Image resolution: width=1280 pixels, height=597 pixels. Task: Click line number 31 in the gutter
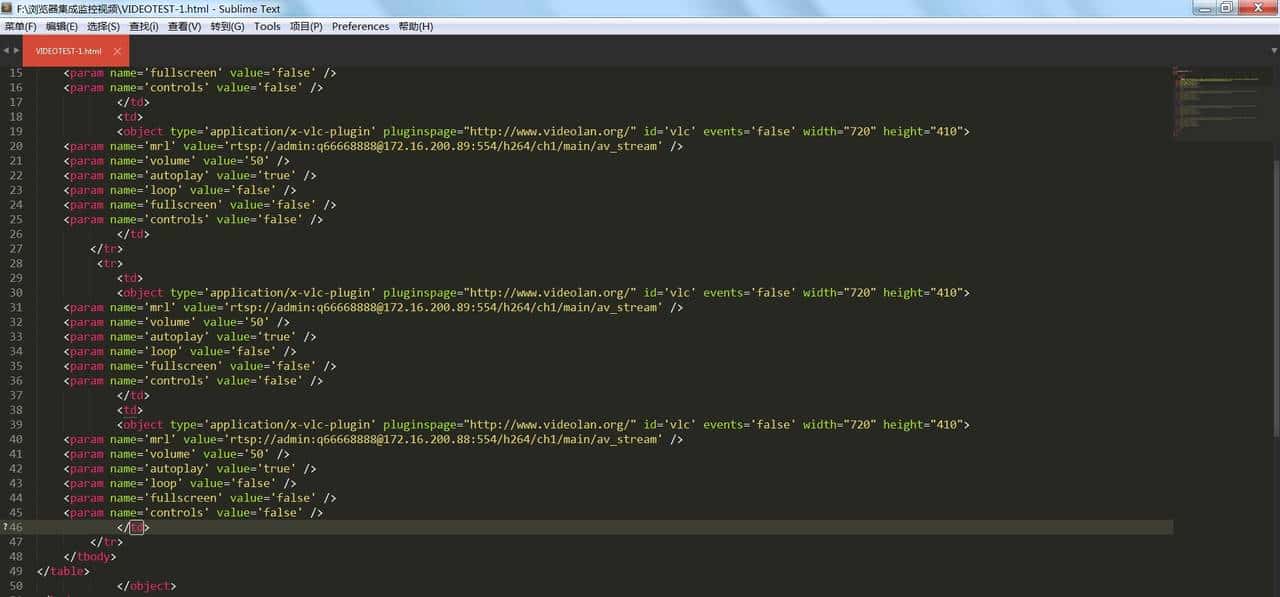[16, 308]
